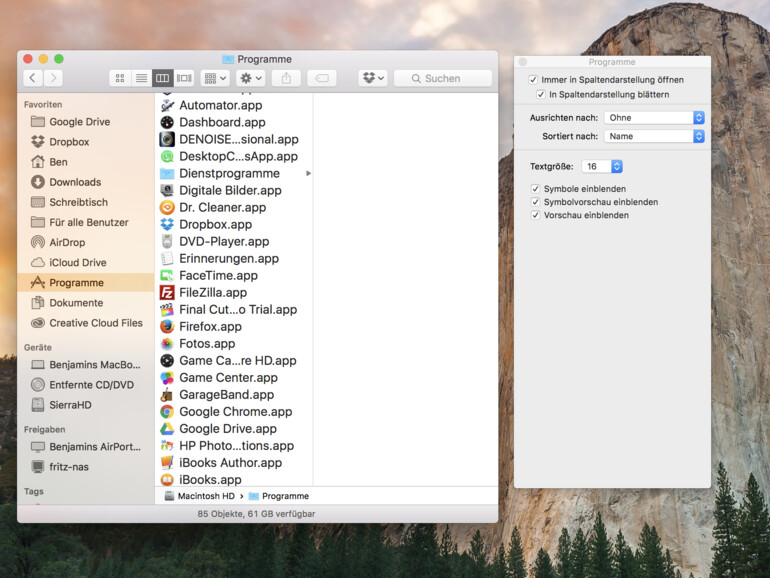Select iCloud Drive in sidebar
770x578 pixels.
coord(77,263)
